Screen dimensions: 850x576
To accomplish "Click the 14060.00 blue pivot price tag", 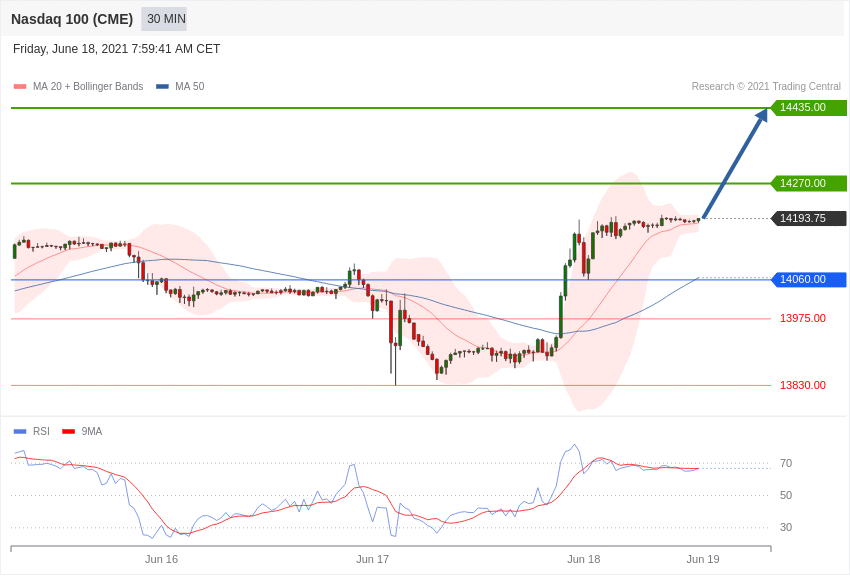I will click(x=808, y=280).
